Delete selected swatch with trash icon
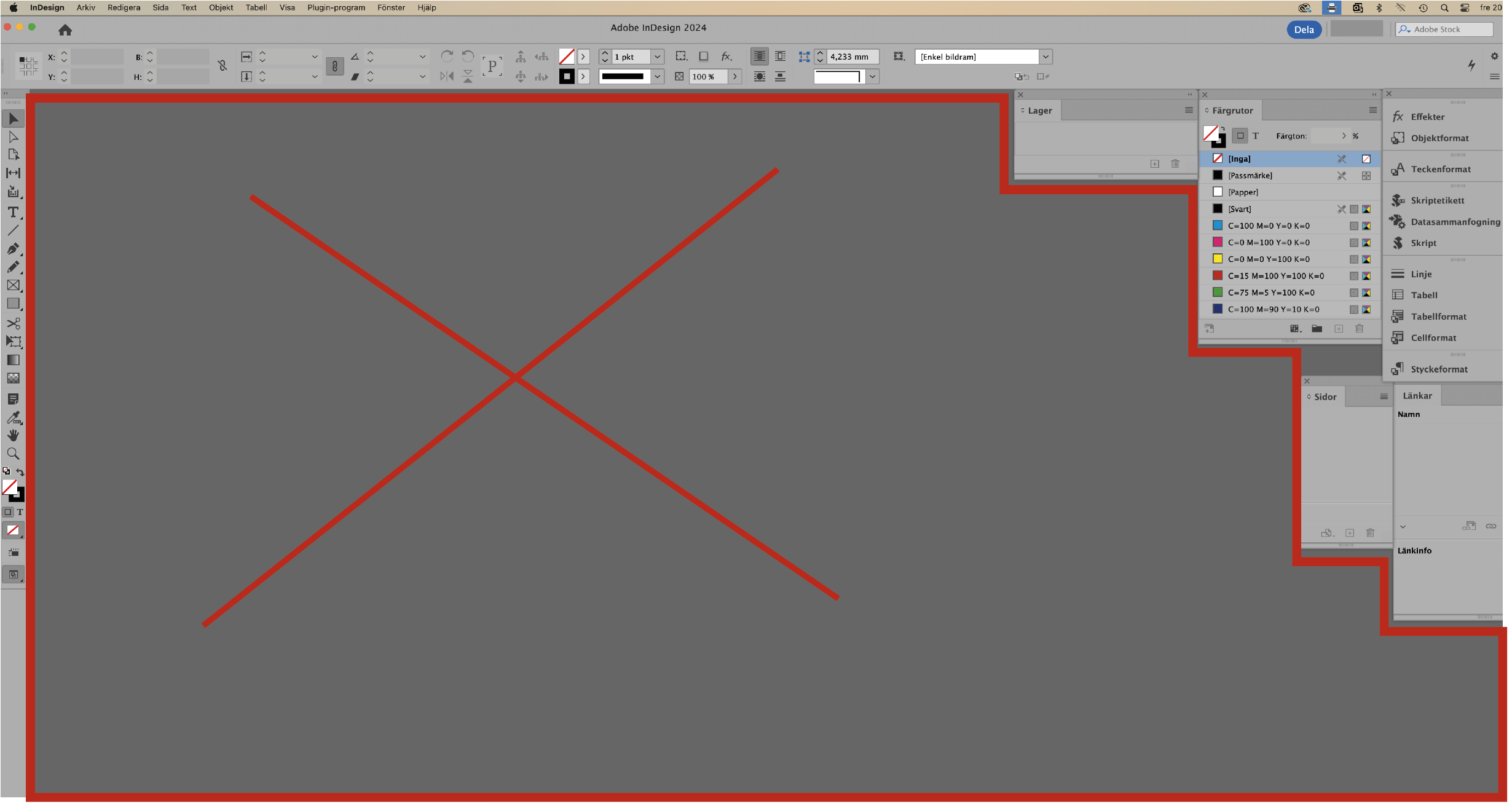The height and width of the screenshot is (809, 1512). click(x=1360, y=328)
